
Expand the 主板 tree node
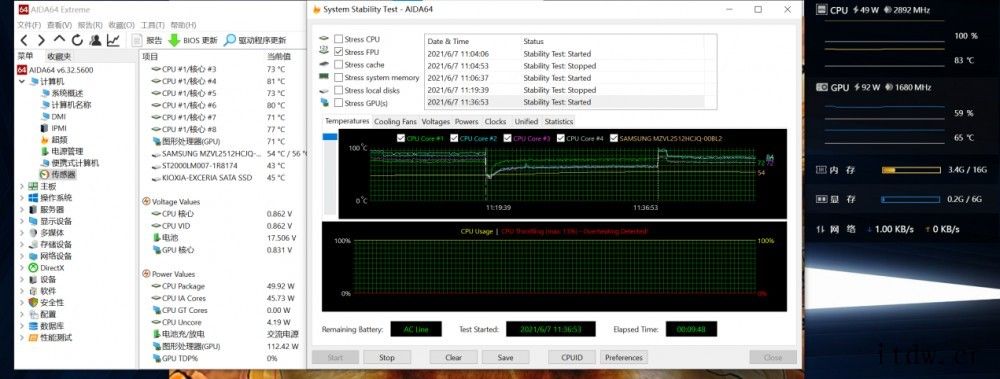(x=22, y=186)
